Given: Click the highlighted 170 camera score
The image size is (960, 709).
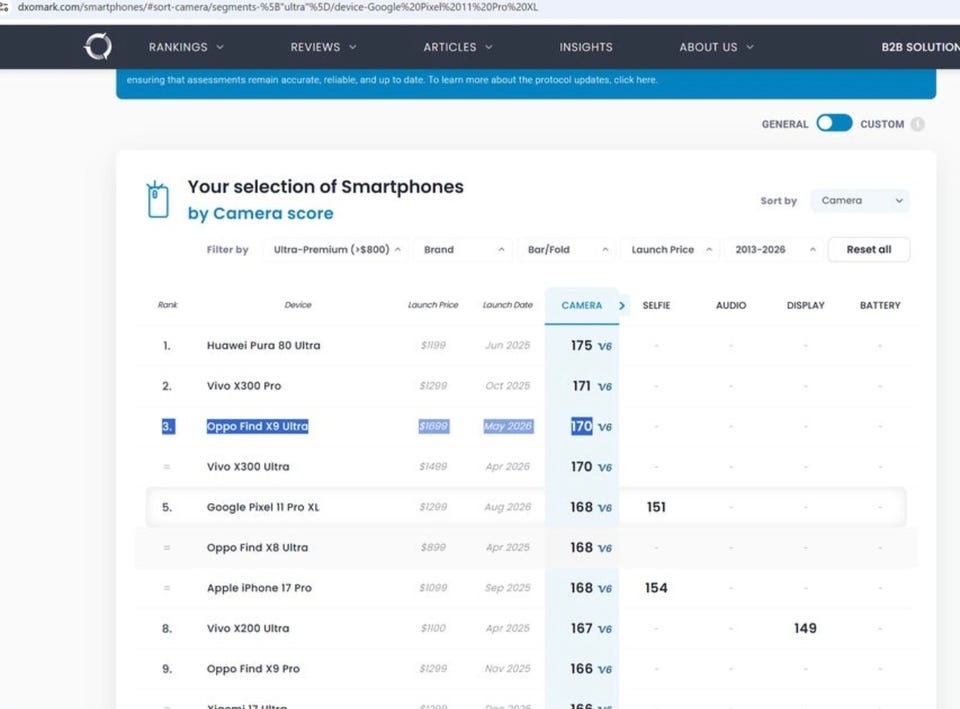Looking at the screenshot, I should pyautogui.click(x=581, y=426).
